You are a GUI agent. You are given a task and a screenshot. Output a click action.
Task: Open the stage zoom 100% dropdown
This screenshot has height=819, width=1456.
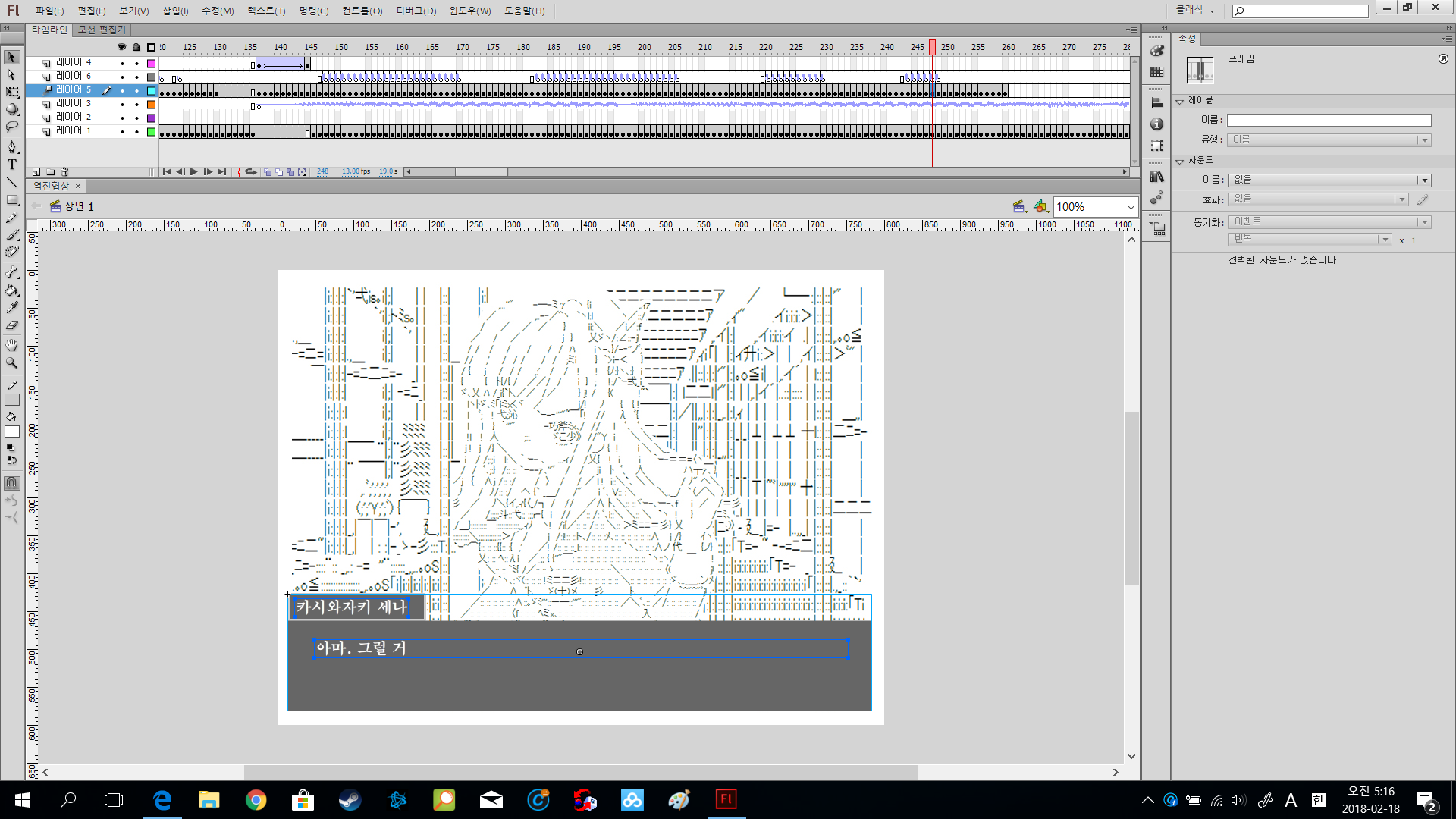click(x=1131, y=207)
